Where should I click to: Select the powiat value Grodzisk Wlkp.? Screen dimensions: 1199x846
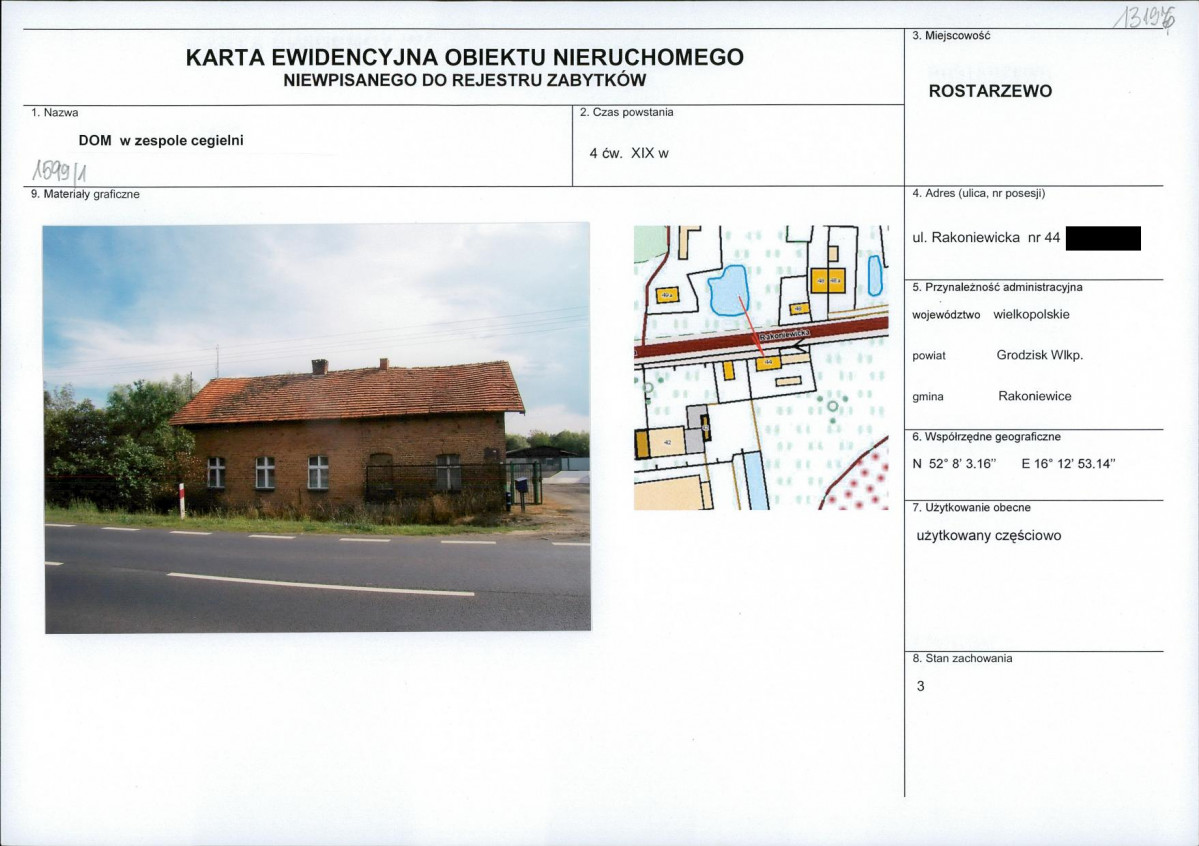coord(1039,355)
